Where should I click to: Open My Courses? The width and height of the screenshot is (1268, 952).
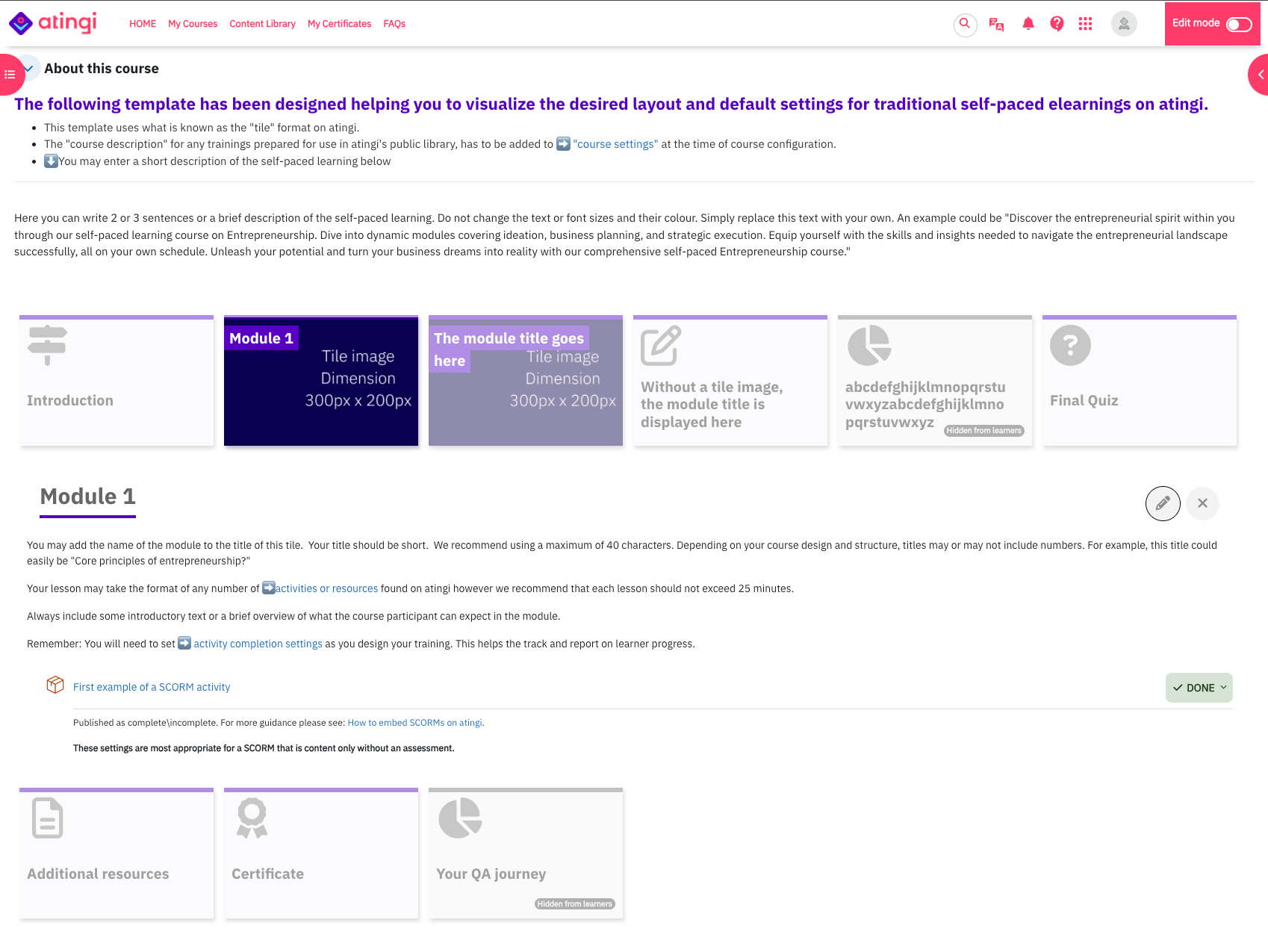[193, 24]
